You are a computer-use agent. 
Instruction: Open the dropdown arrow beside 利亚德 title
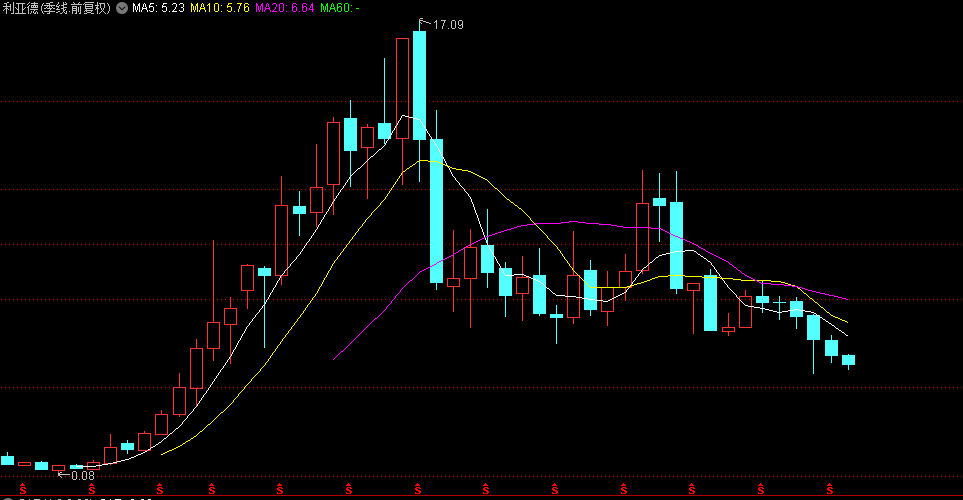pos(122,8)
